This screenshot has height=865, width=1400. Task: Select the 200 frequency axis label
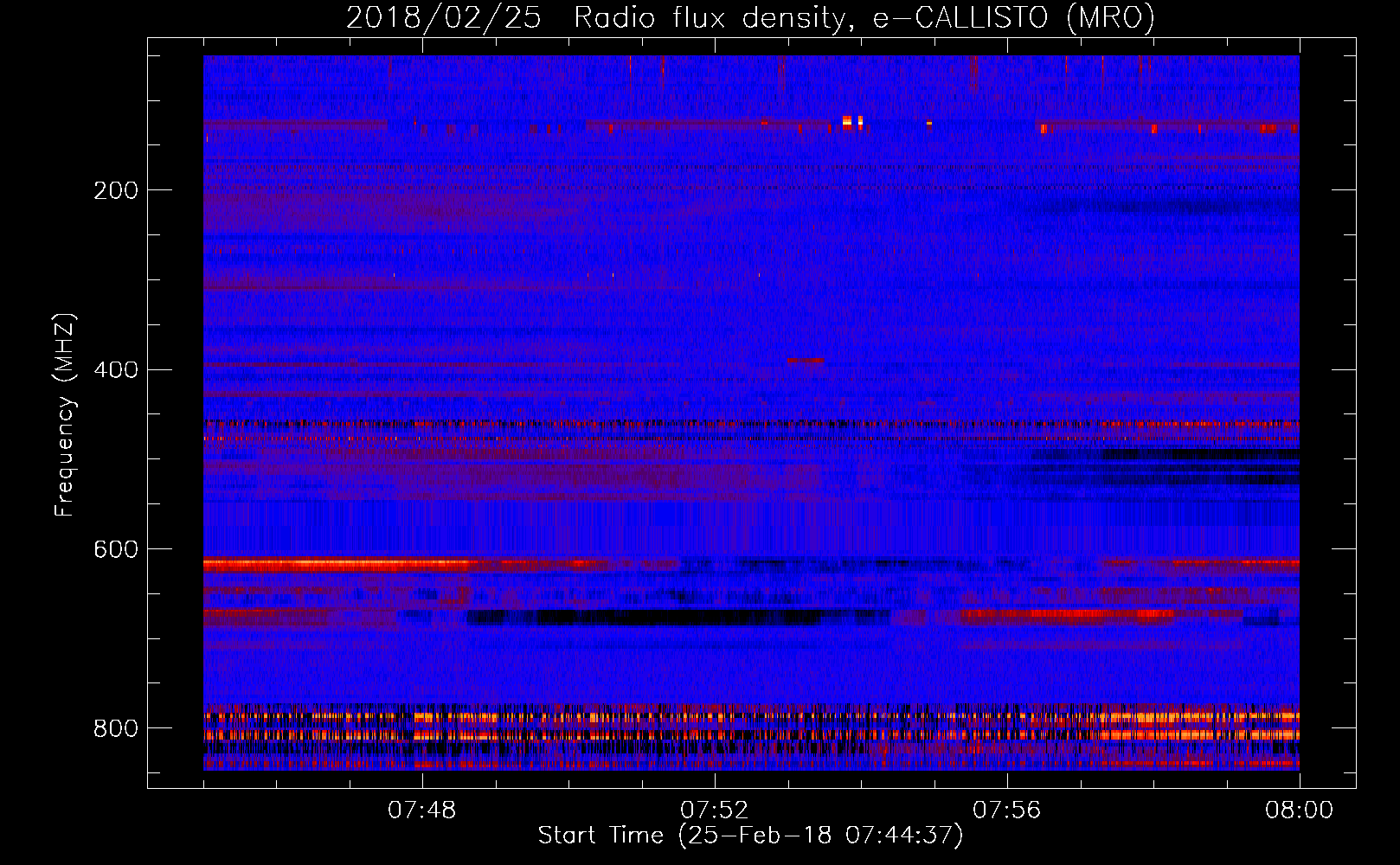click(x=116, y=190)
